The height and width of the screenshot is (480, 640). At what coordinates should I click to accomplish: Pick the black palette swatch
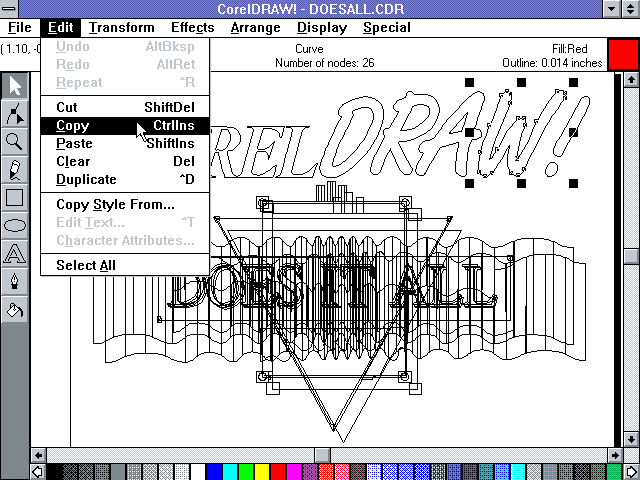(54, 472)
